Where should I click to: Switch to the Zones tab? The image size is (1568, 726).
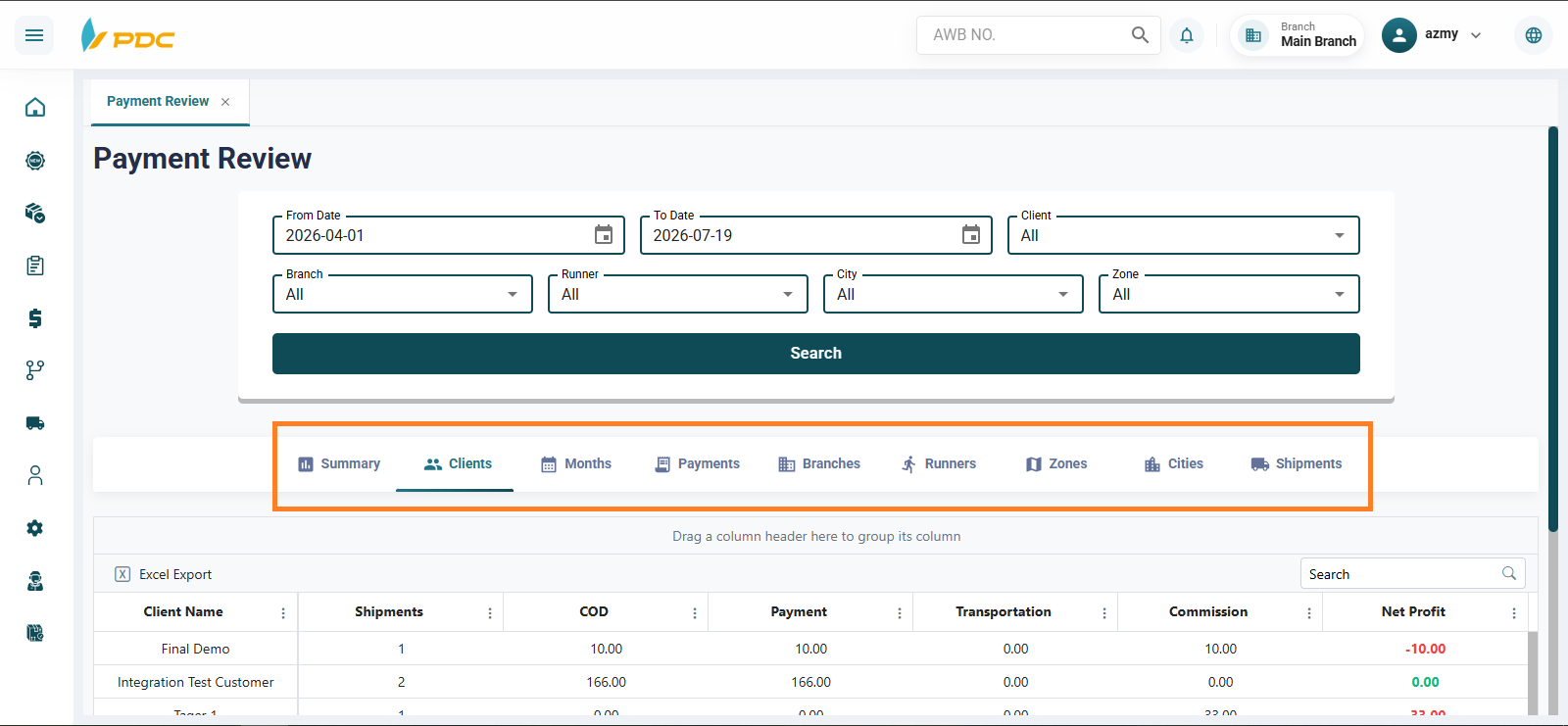coord(1056,464)
